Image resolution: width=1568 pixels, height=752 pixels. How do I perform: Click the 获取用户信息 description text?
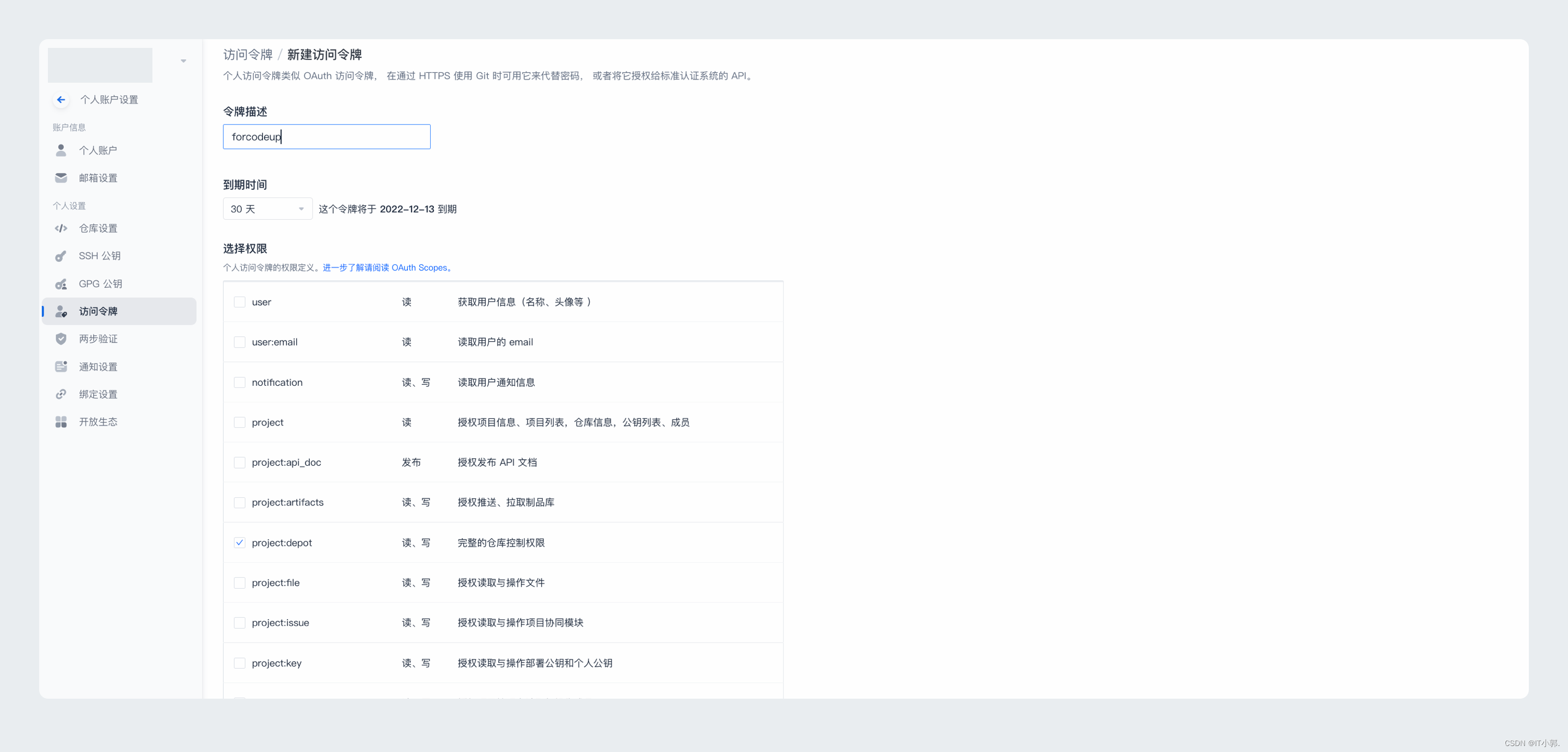(524, 302)
